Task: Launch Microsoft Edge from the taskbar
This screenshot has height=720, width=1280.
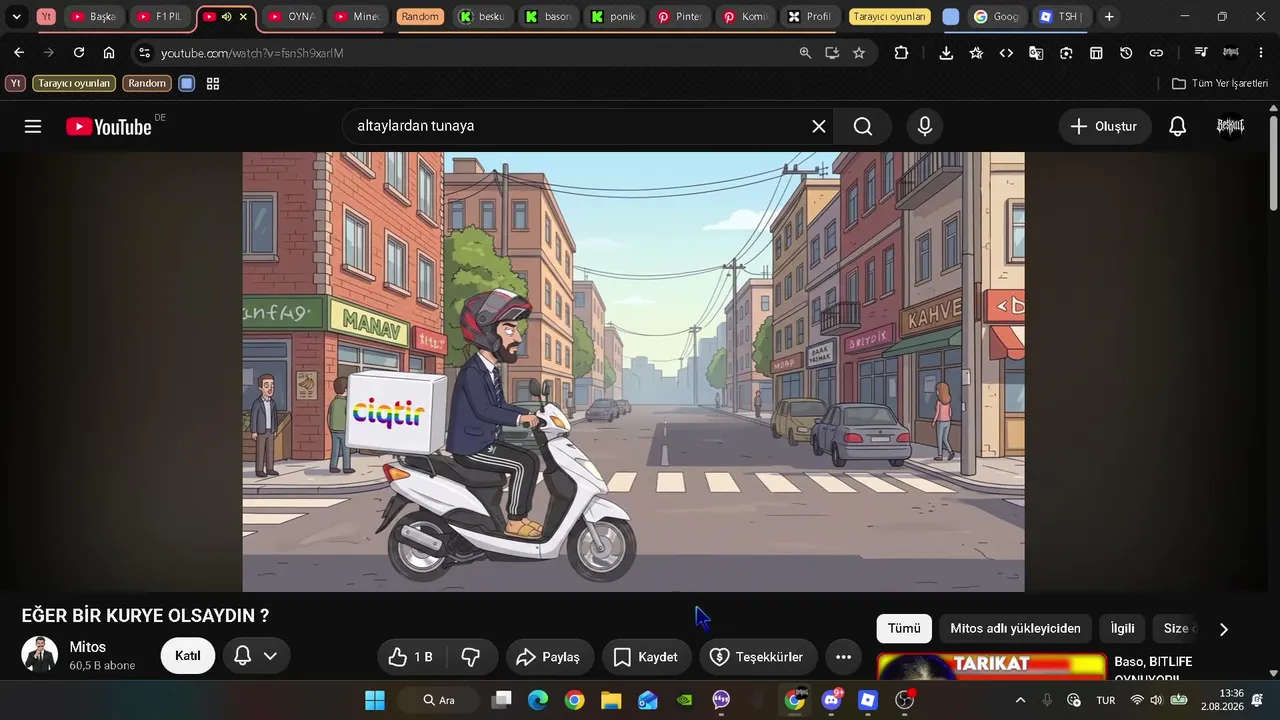Action: point(538,700)
